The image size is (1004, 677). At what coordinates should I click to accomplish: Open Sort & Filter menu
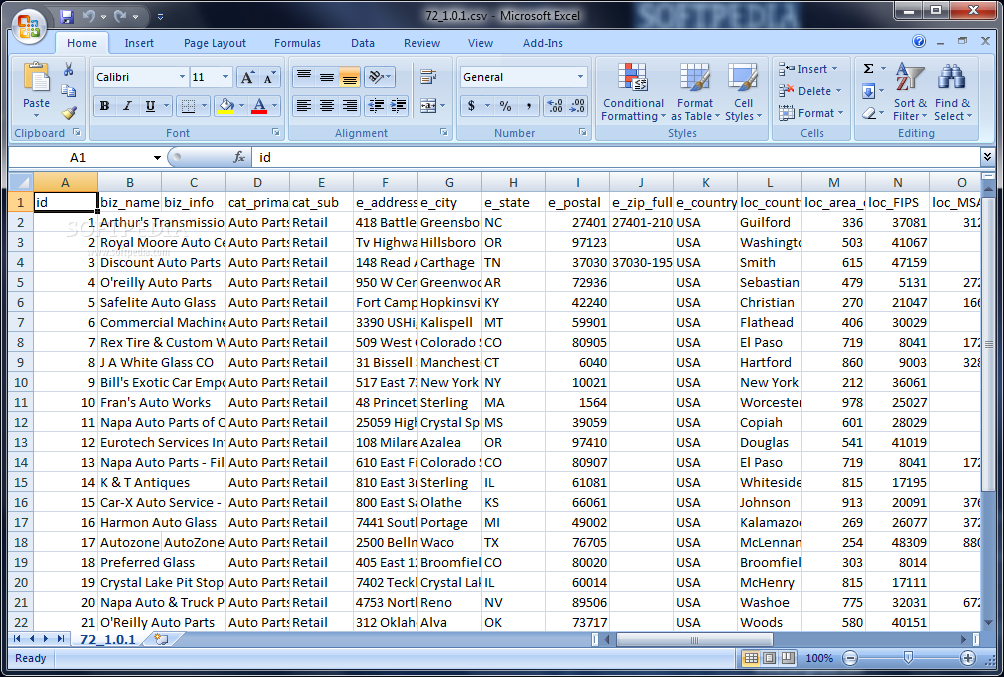910,92
